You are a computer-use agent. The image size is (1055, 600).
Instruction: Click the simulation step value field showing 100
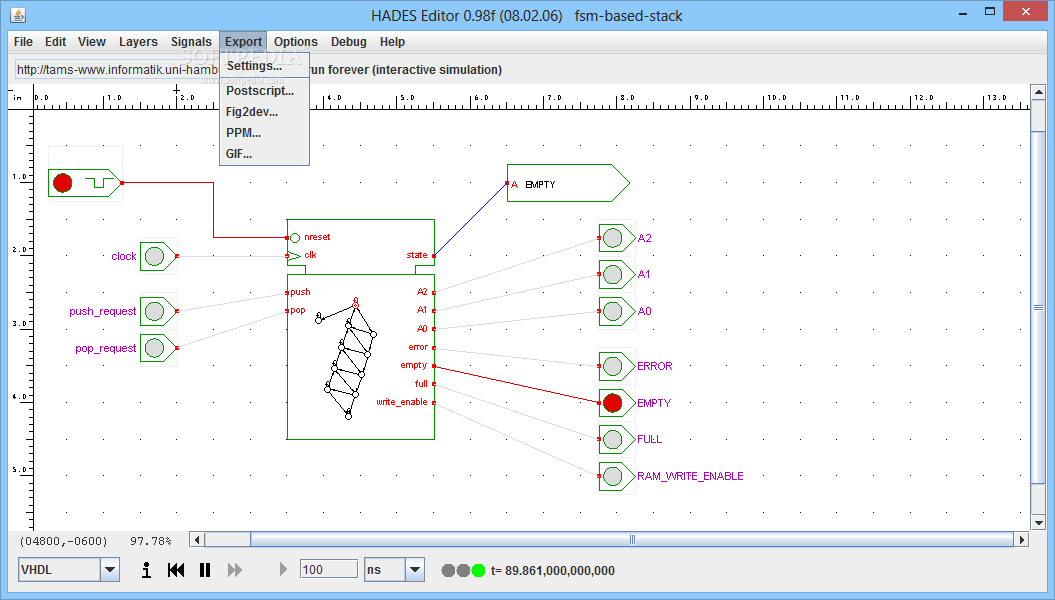[328, 569]
